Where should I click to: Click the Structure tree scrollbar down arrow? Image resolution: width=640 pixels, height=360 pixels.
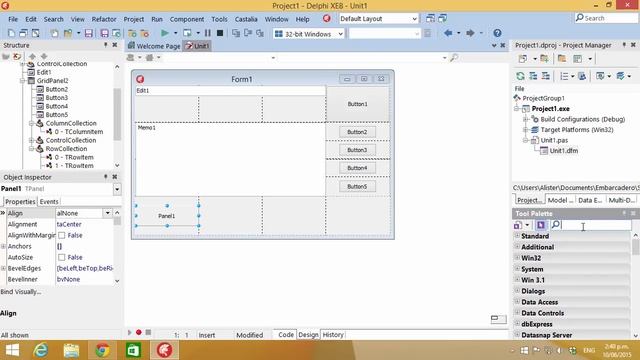point(117,165)
